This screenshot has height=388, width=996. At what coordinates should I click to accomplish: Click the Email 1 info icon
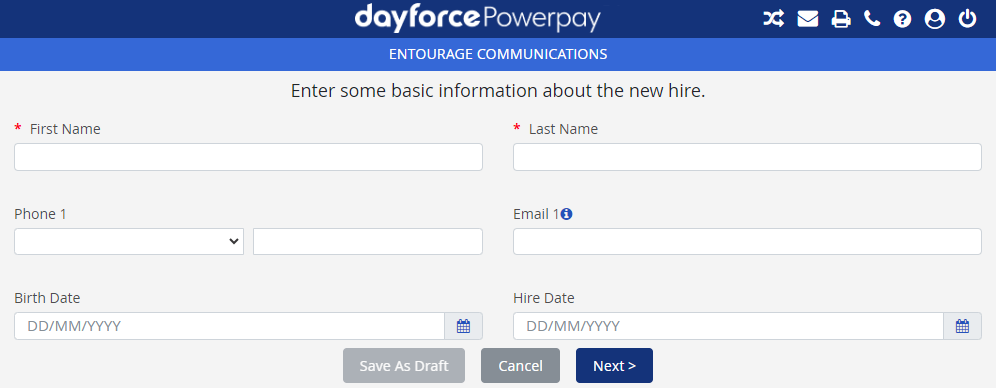pos(567,215)
